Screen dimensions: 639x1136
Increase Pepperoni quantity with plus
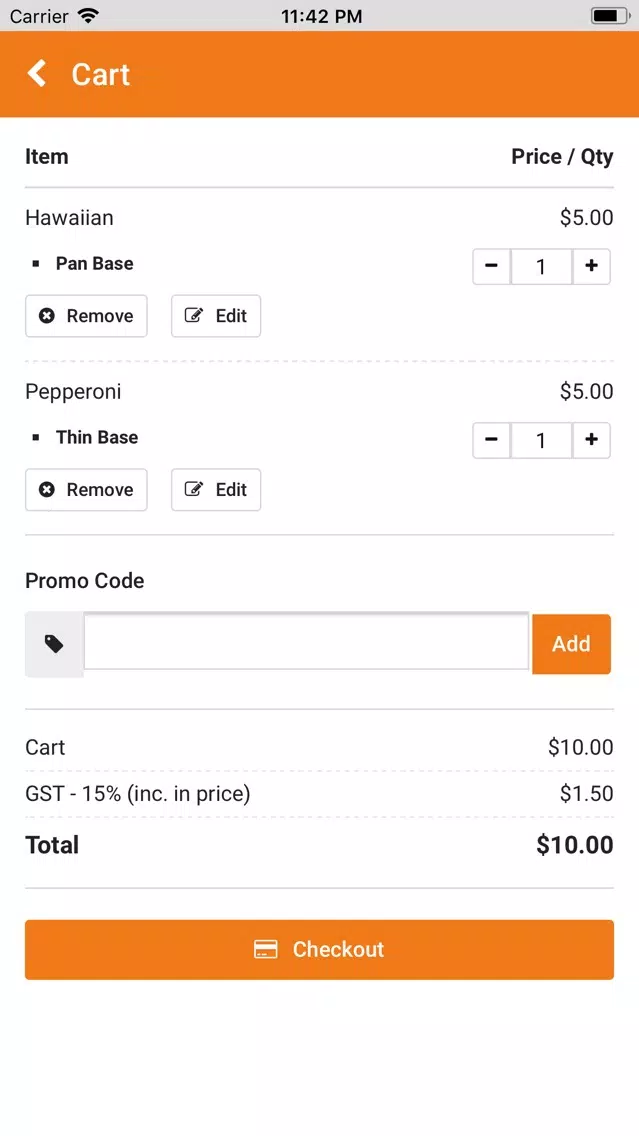(591, 440)
